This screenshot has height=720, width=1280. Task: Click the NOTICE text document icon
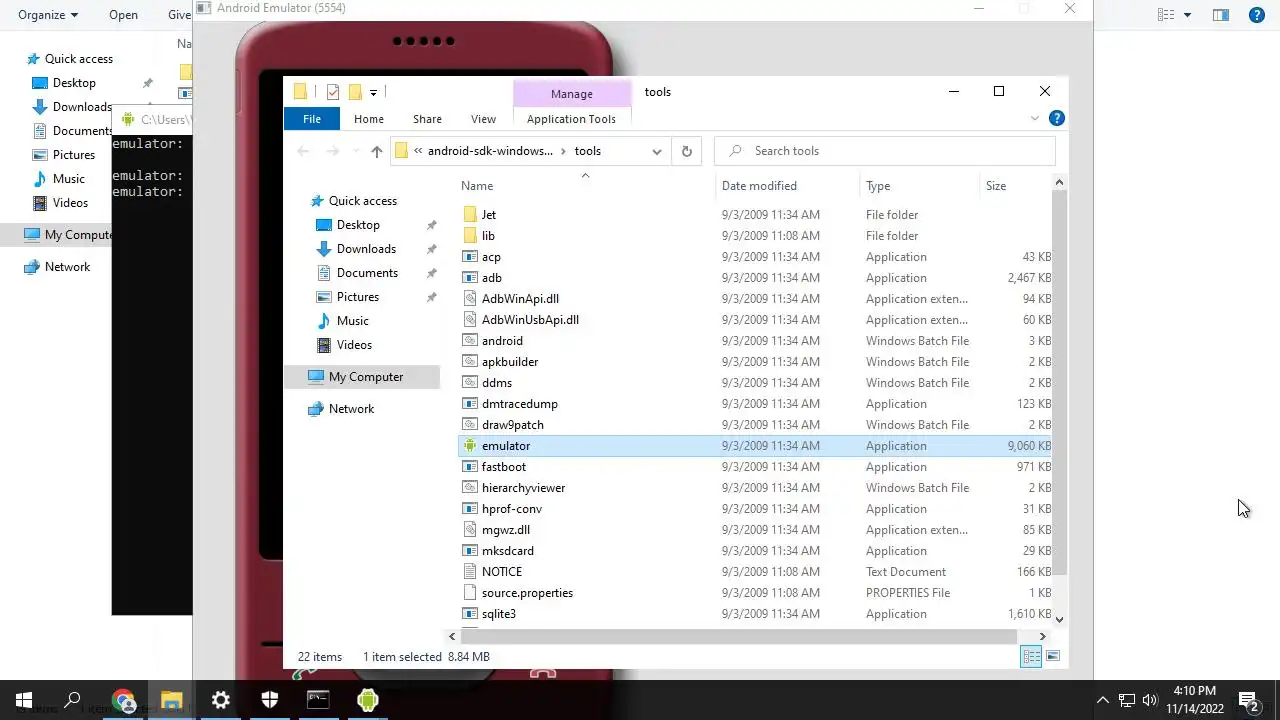tap(470, 572)
